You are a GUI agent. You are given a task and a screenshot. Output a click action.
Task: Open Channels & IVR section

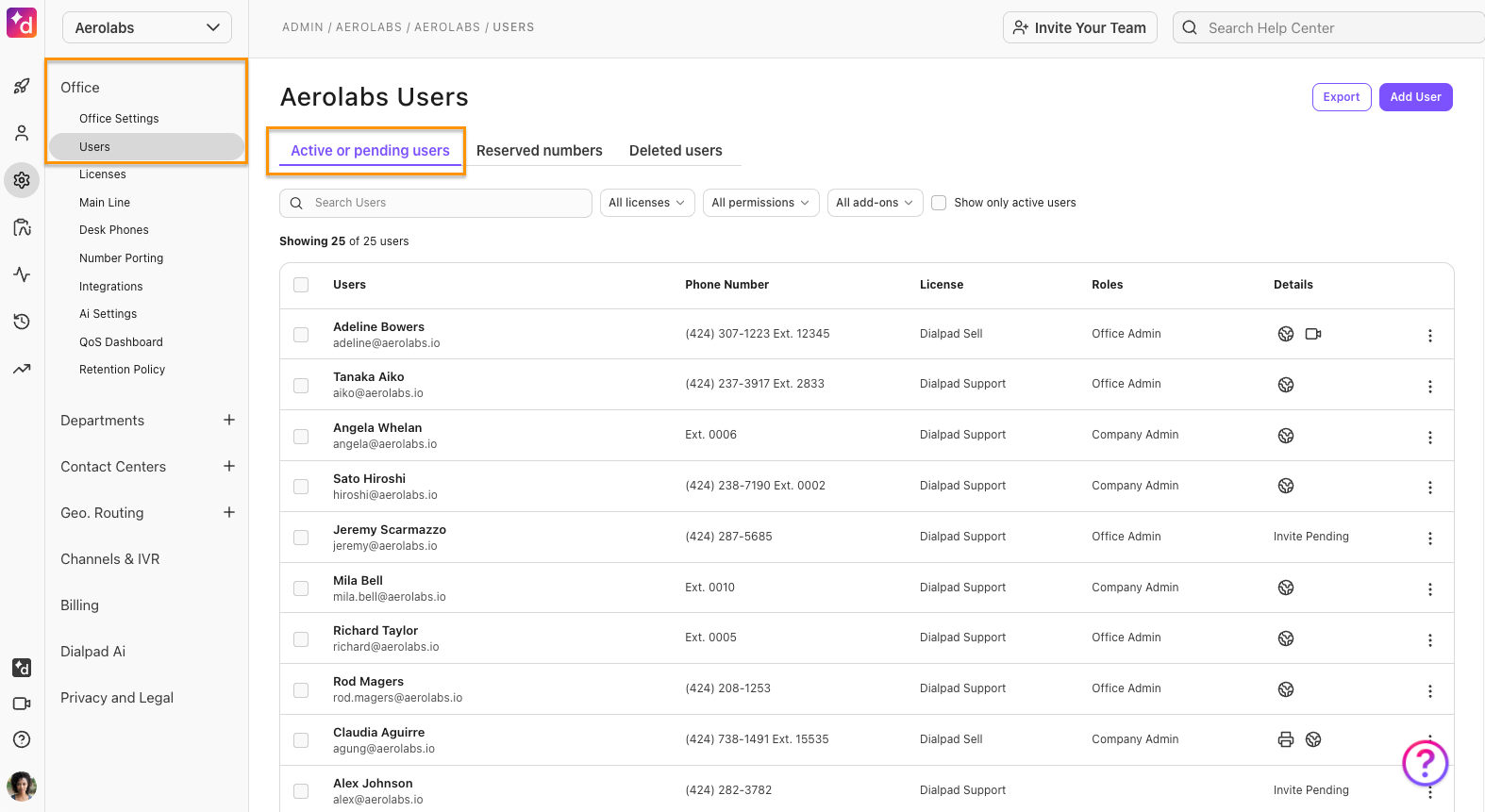(110, 559)
